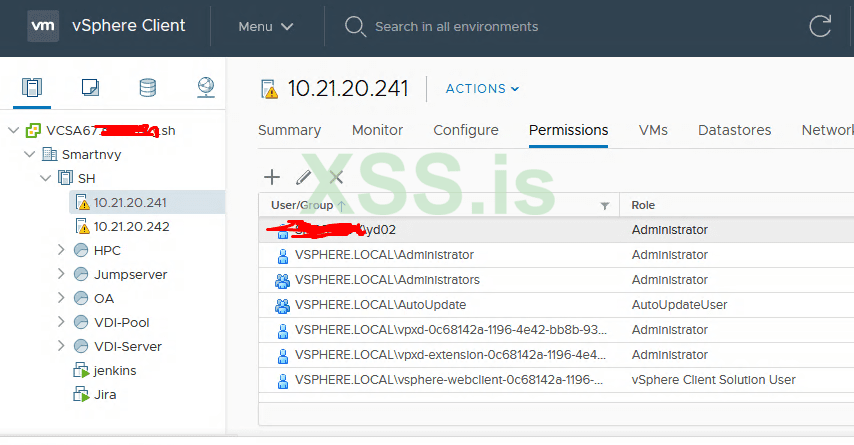This screenshot has height=445, width=854.
Task: Select host 10.21.20.242 in tree
Action: point(131,226)
